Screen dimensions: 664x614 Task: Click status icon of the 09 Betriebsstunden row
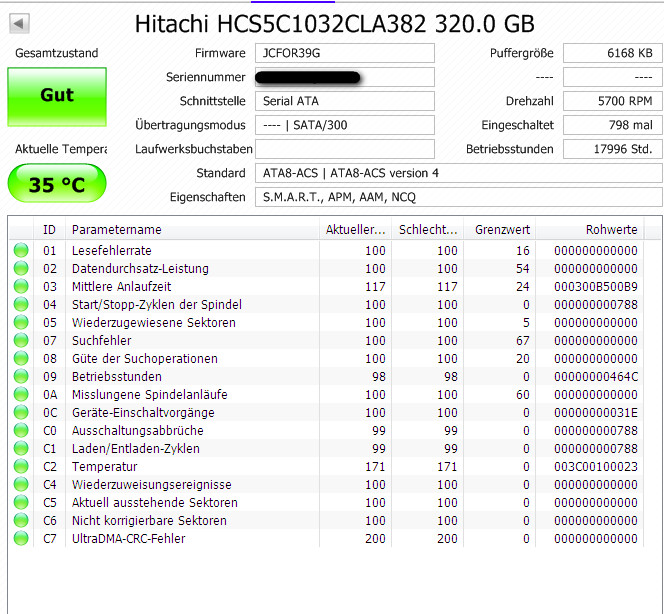coord(21,376)
